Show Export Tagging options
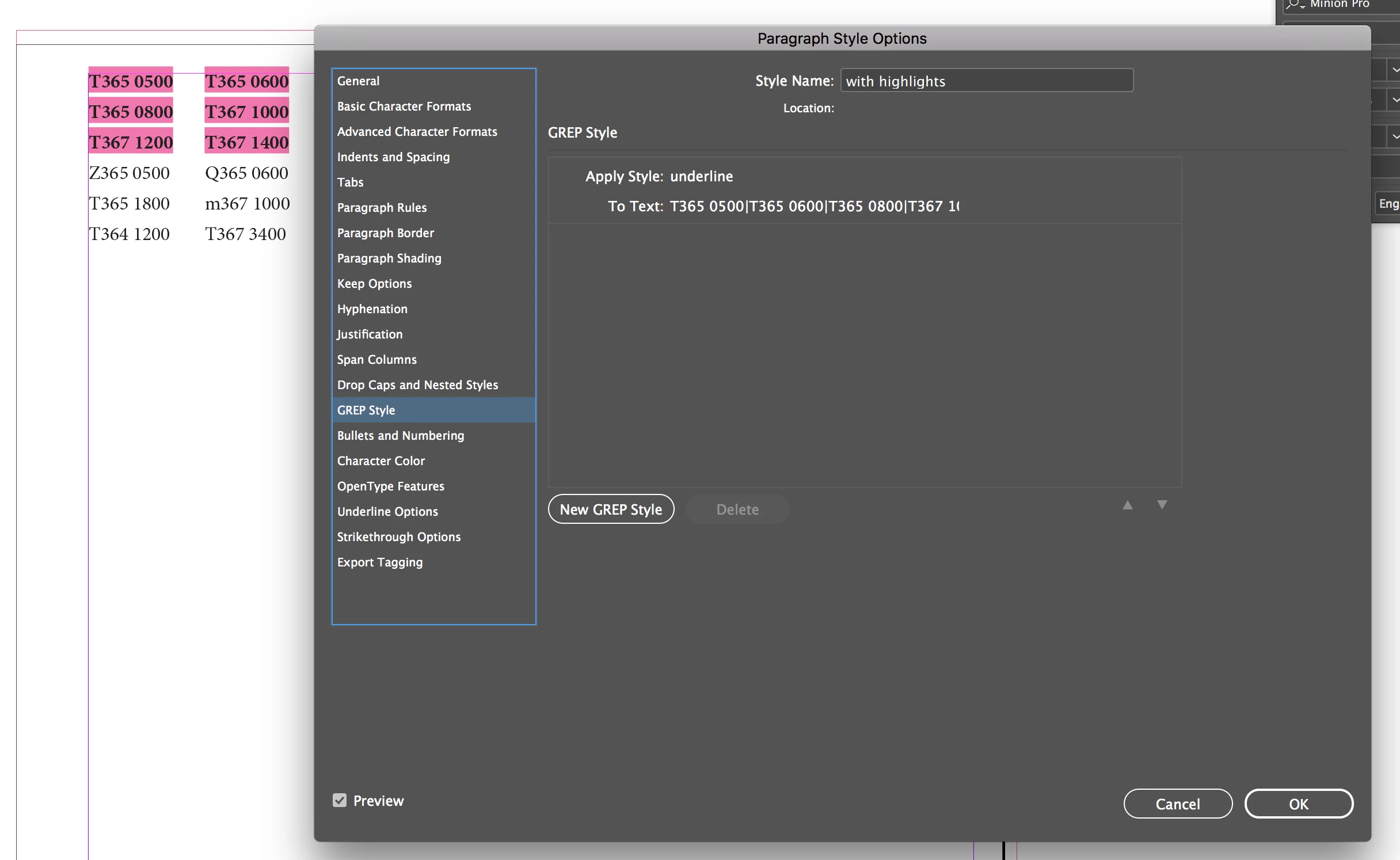 (x=379, y=562)
